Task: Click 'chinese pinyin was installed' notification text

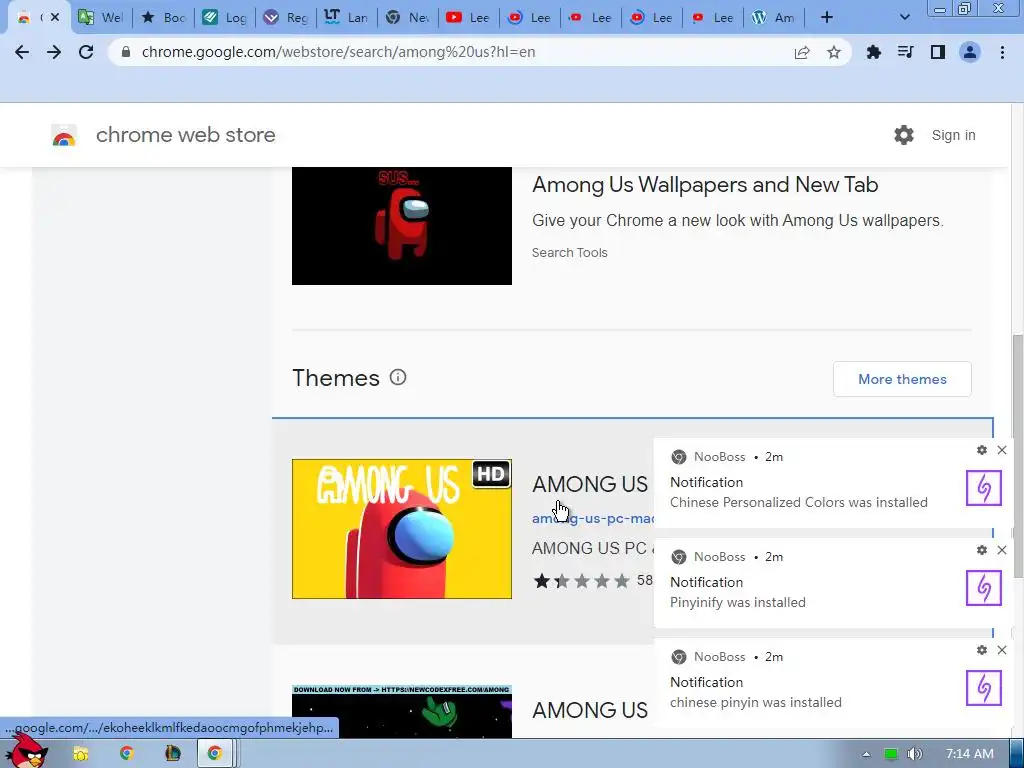Action: tap(756, 703)
